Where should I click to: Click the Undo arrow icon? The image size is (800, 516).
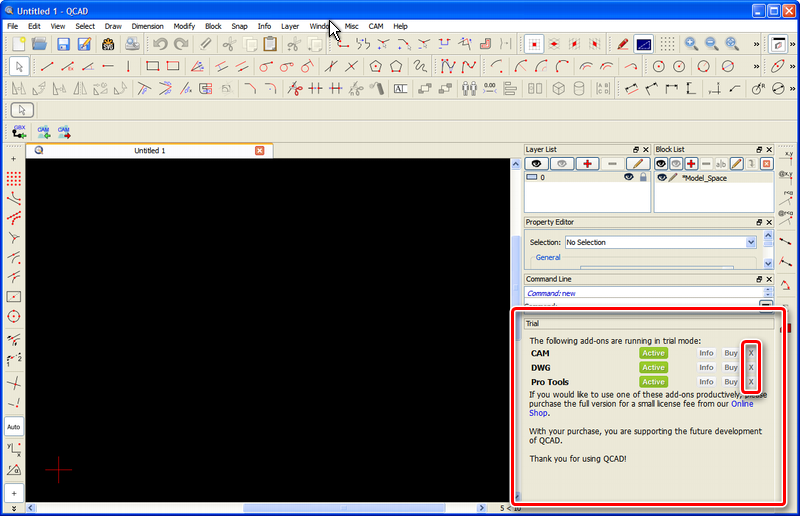click(x=160, y=44)
